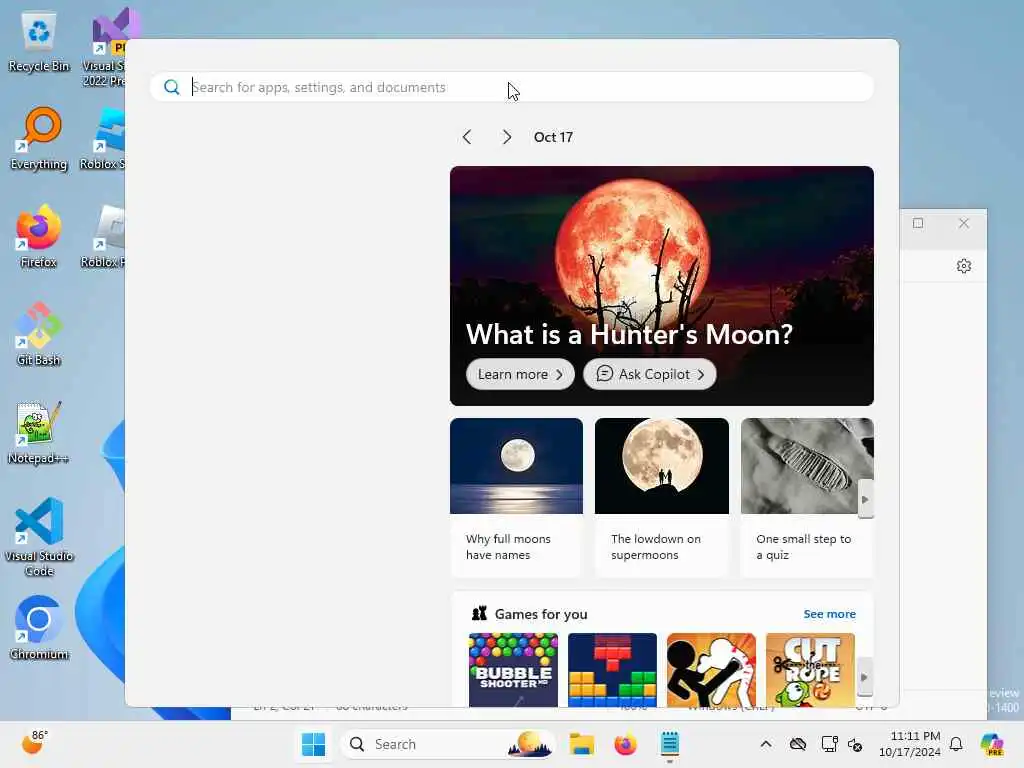Open the Hunter's Moon feature image

tap(662, 261)
